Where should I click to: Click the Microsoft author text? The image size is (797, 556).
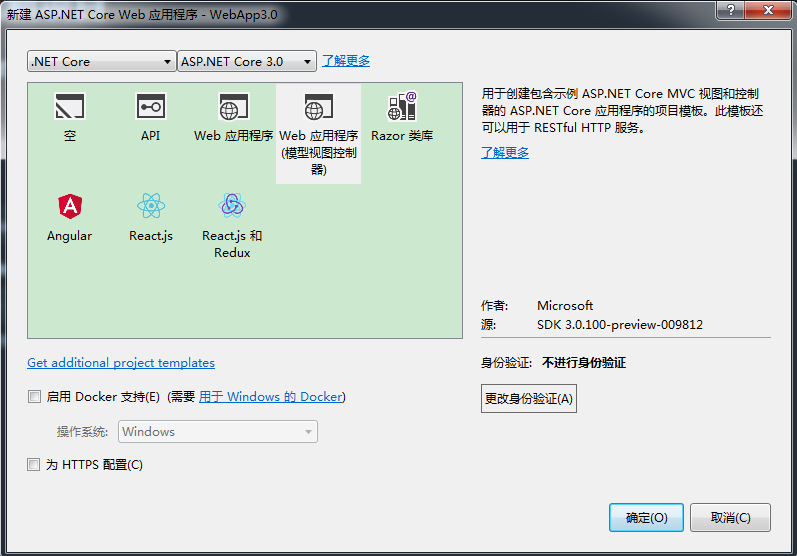coord(565,305)
